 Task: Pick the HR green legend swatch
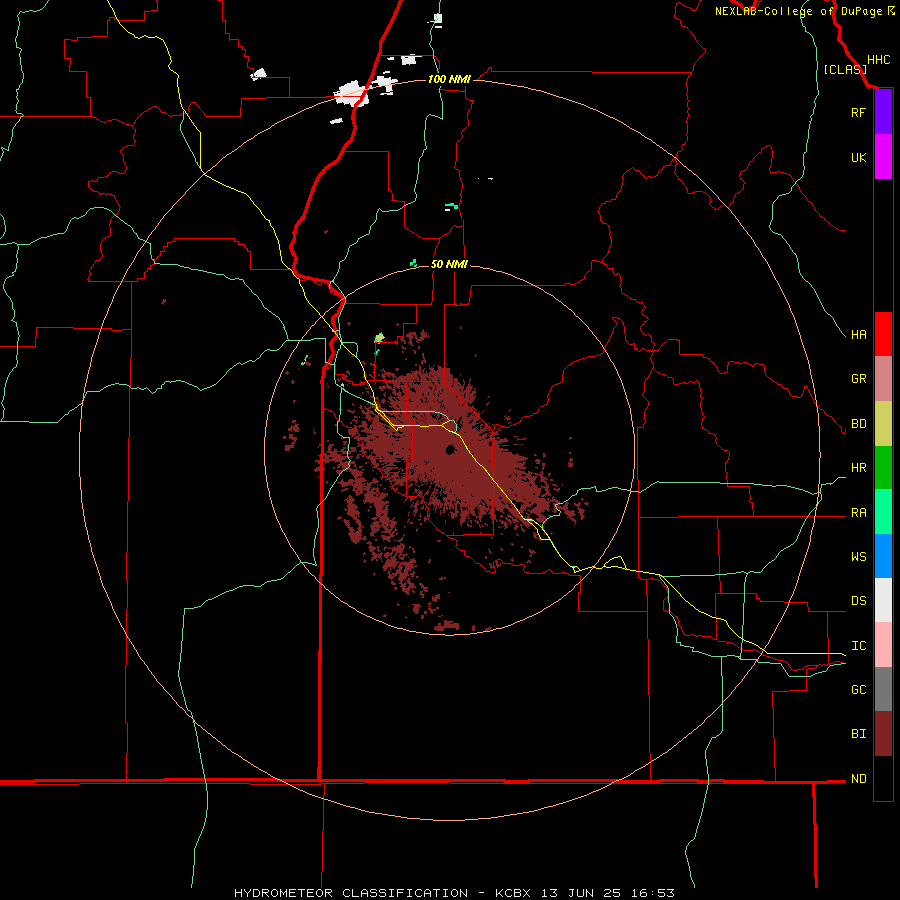tap(883, 468)
